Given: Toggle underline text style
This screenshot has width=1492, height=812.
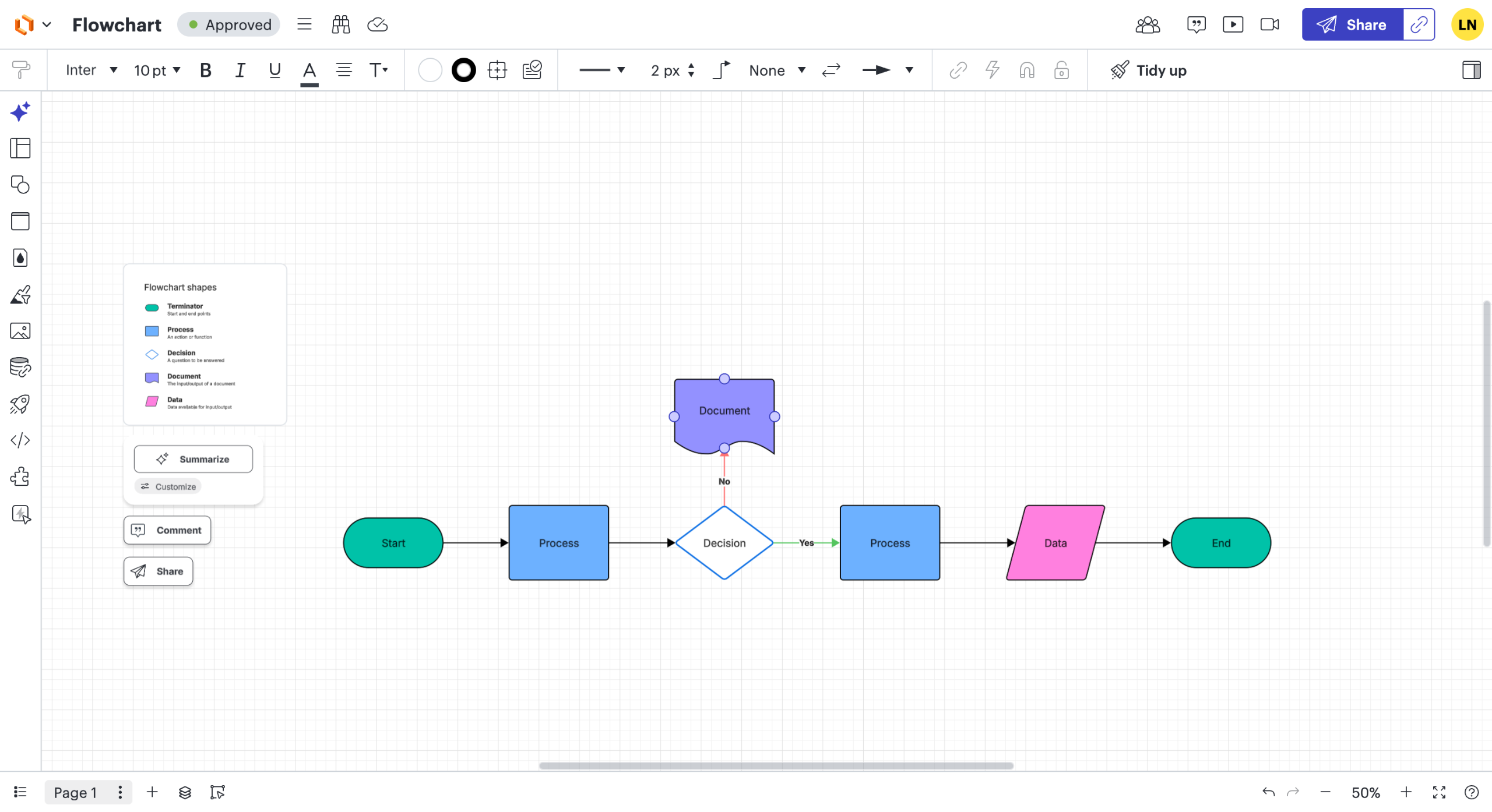Looking at the screenshot, I should (275, 70).
